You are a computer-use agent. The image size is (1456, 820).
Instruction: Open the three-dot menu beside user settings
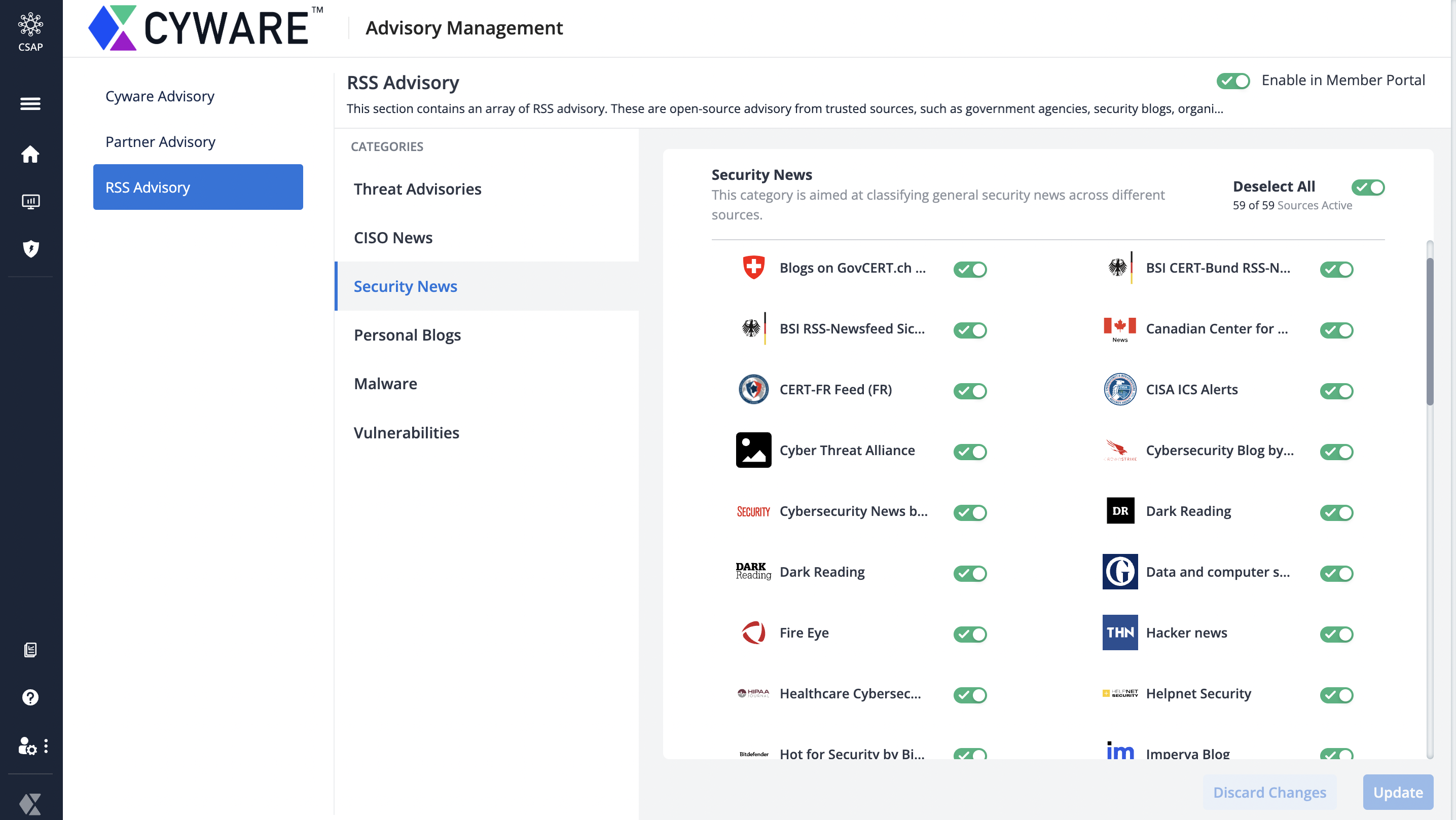click(46, 746)
